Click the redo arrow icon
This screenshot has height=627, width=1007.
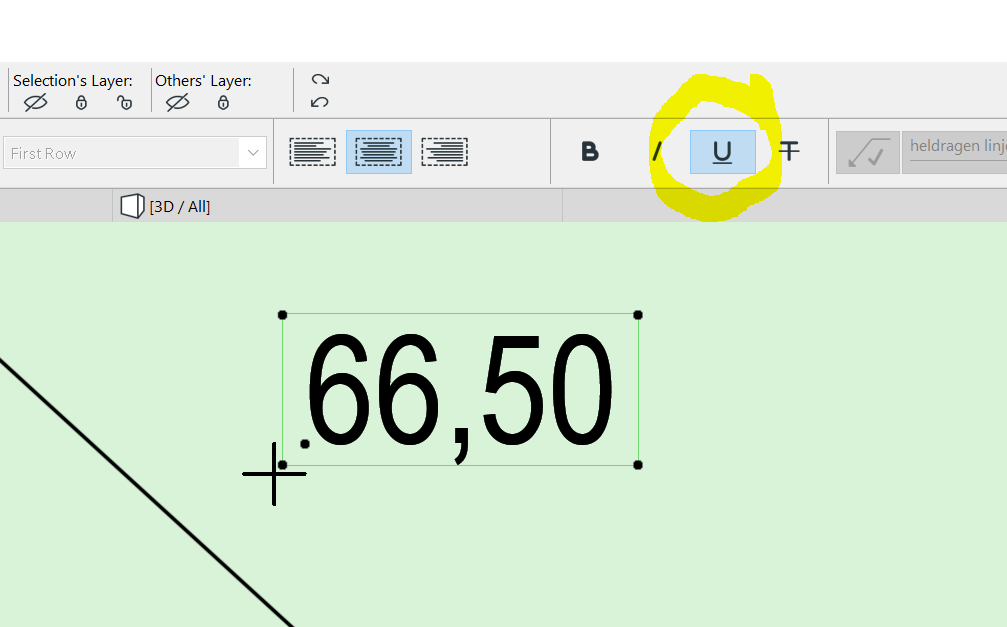(320, 80)
